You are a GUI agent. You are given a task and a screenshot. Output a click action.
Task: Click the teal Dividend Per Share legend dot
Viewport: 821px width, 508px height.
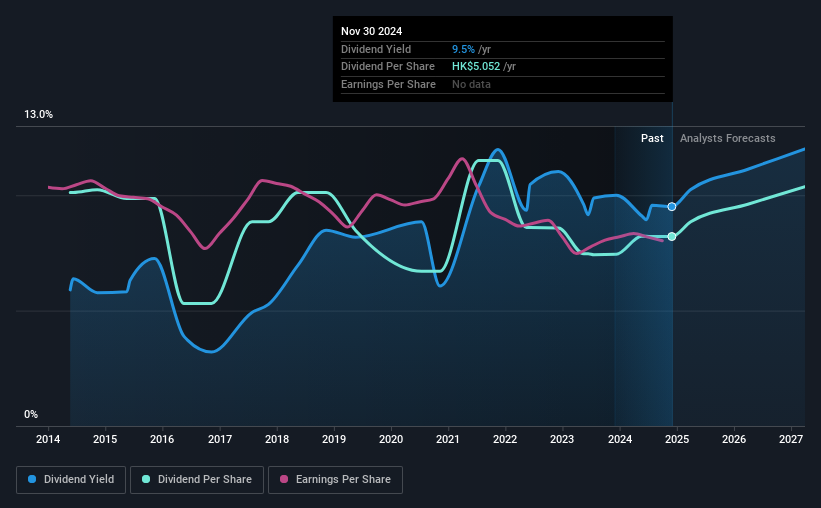tap(146, 479)
